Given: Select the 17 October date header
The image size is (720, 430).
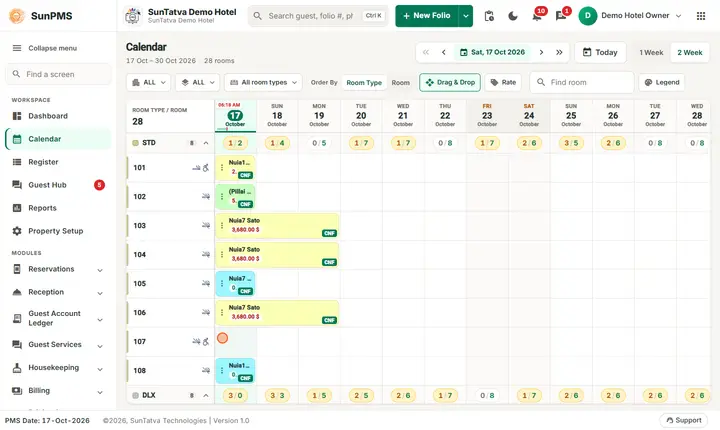Looking at the screenshot, I should pos(235,116).
